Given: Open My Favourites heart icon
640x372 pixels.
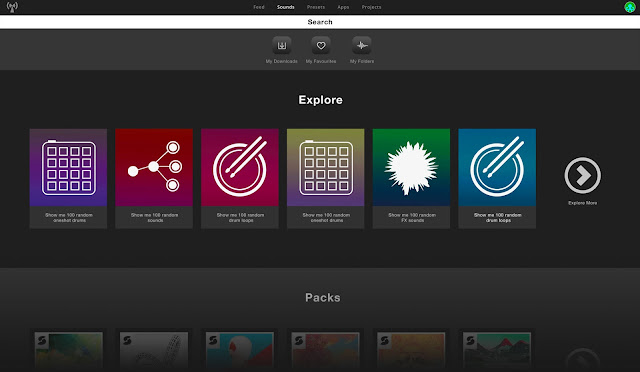Looking at the screenshot, I should coord(321,45).
